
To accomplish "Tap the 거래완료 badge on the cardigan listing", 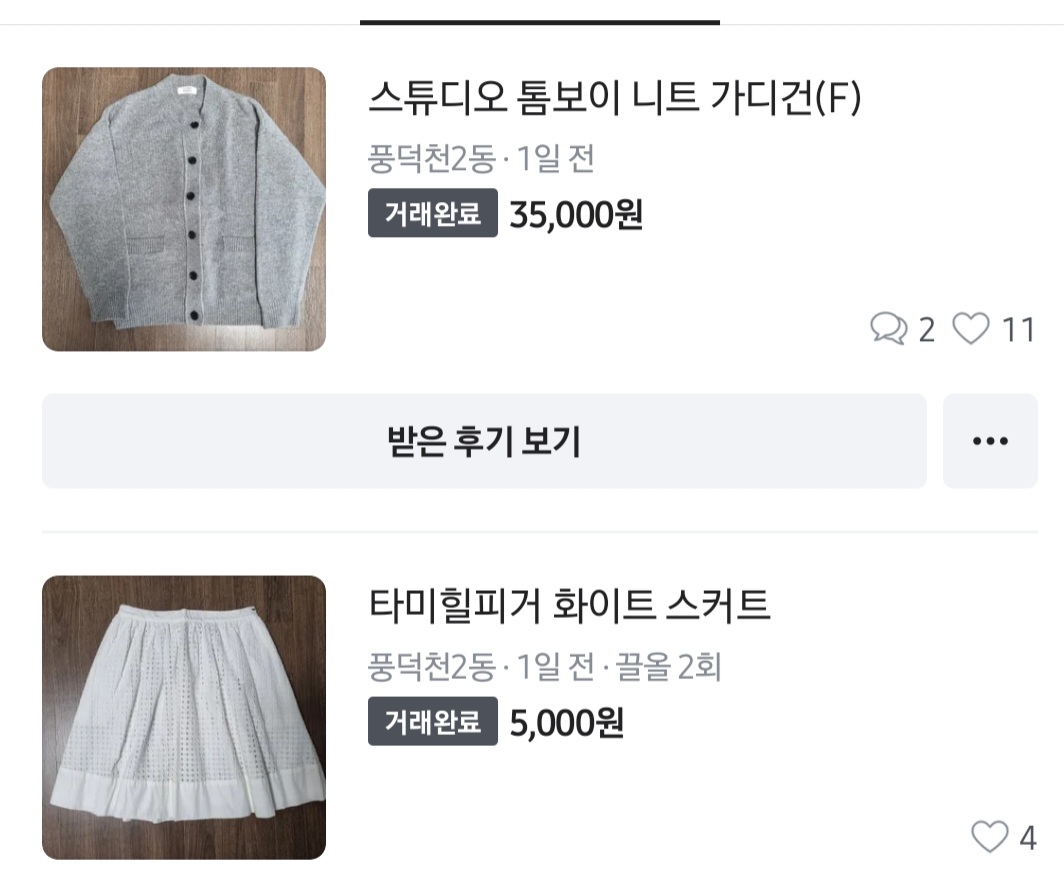I will tap(432, 213).
